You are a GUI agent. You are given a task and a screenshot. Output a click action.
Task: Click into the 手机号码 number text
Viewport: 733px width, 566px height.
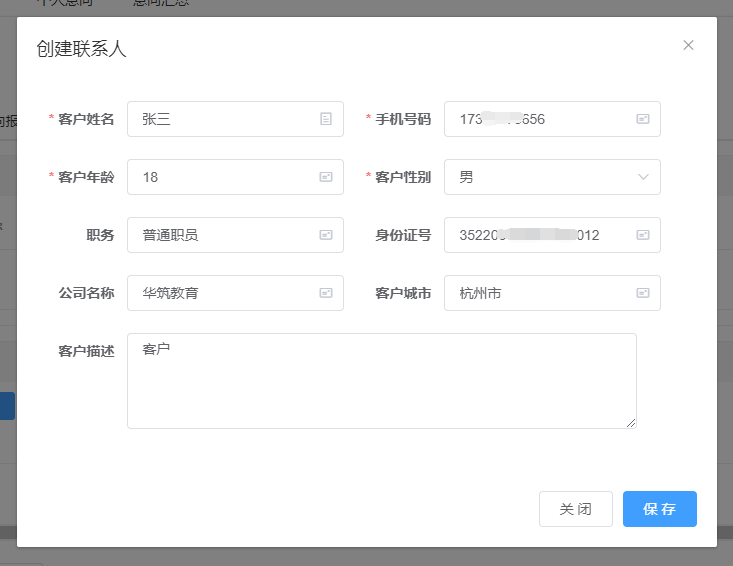click(502, 119)
